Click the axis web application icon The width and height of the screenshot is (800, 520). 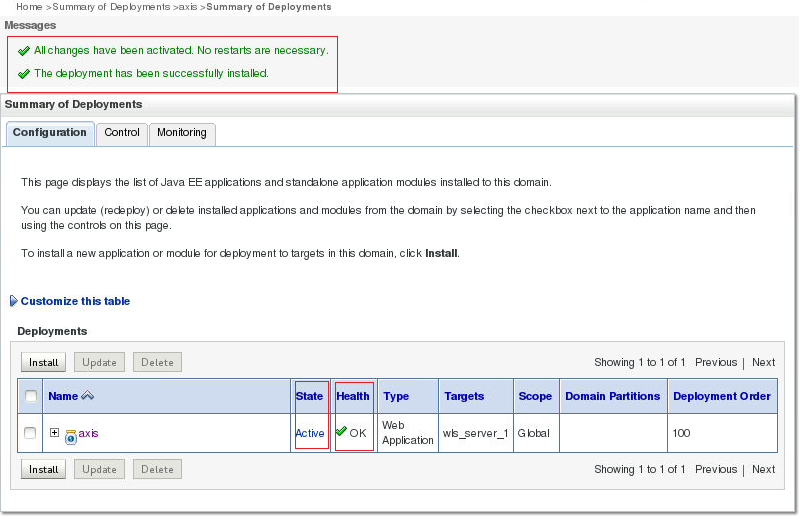point(71,437)
